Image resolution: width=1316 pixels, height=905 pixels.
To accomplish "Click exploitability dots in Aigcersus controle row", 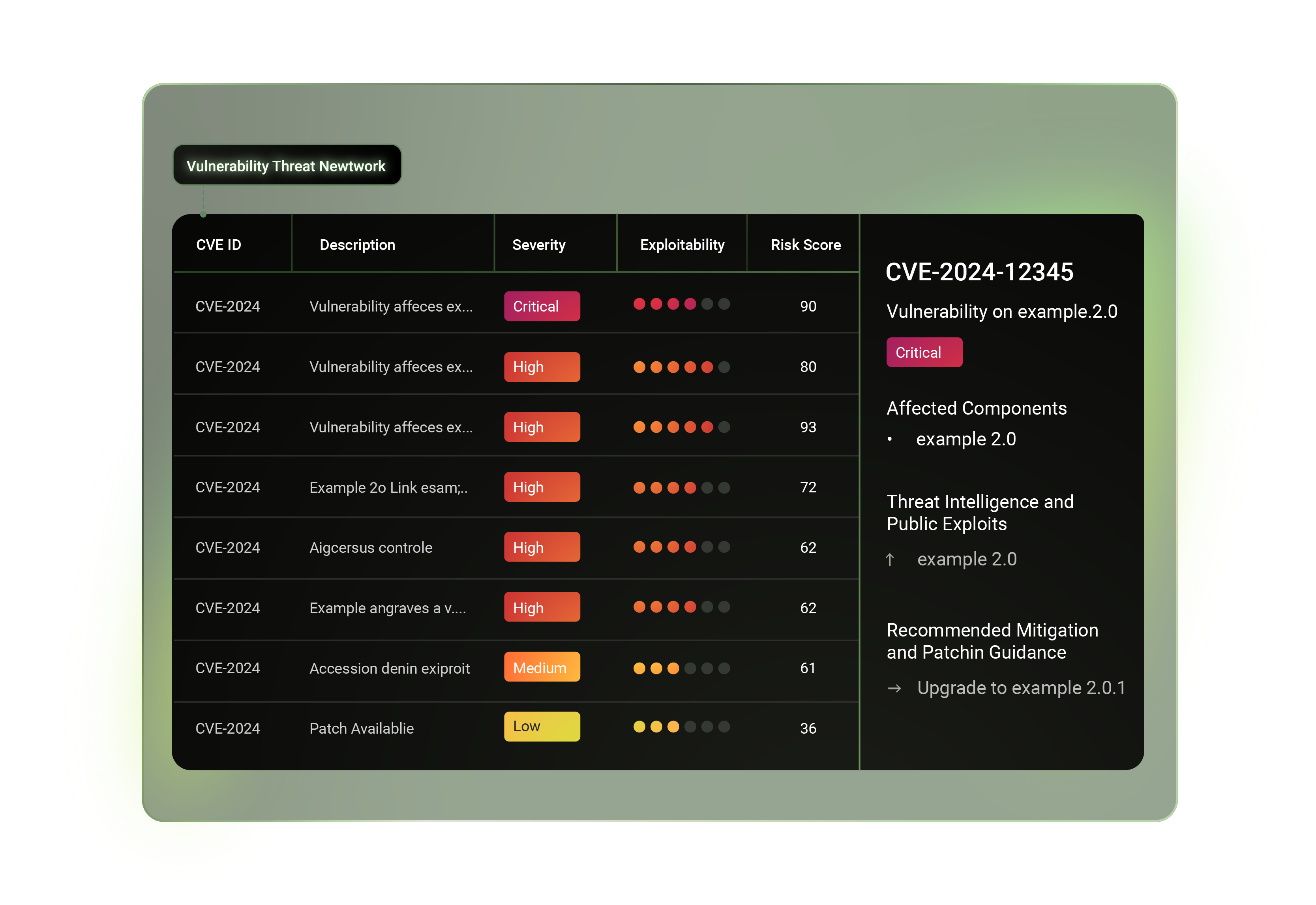I will click(x=681, y=546).
